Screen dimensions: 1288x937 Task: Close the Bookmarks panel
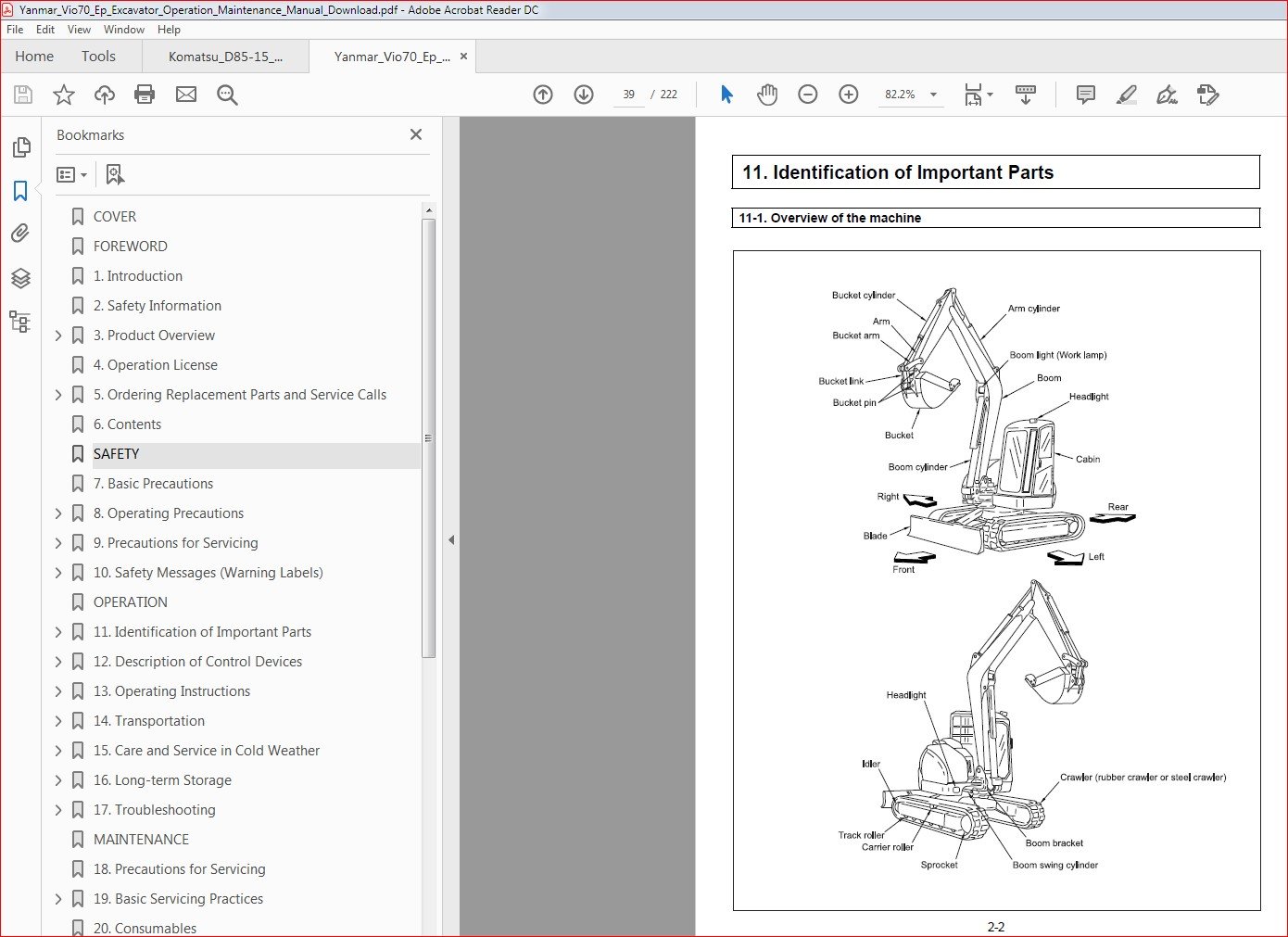tap(416, 135)
